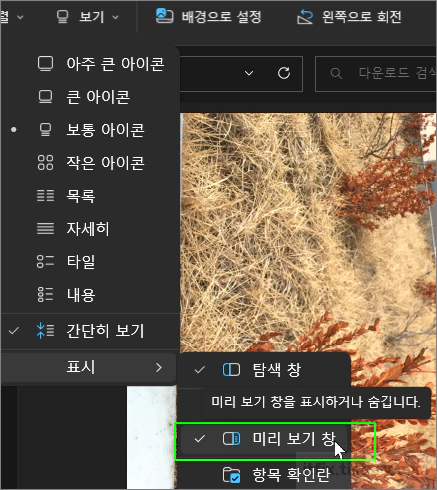Open address bar history dropdown chevron
Viewport: 437px width, 490px height.
pyautogui.click(x=249, y=73)
